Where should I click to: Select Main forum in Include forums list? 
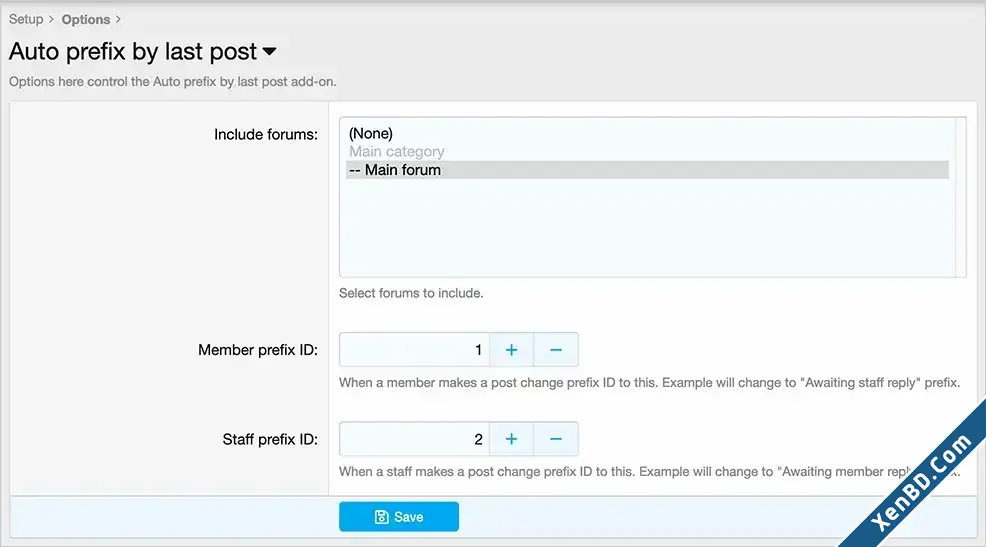click(647, 170)
